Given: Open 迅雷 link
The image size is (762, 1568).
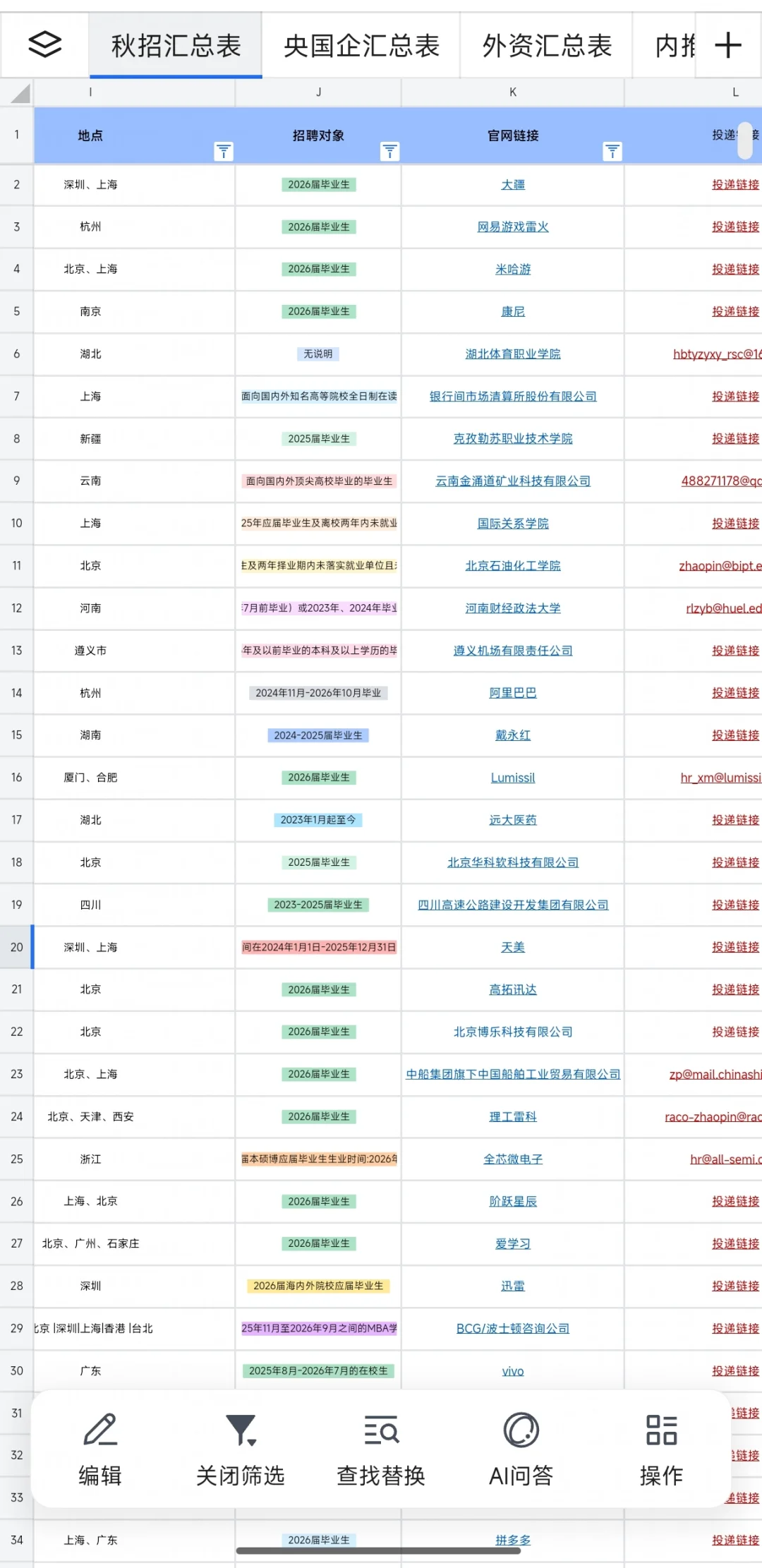Looking at the screenshot, I should tap(513, 1286).
